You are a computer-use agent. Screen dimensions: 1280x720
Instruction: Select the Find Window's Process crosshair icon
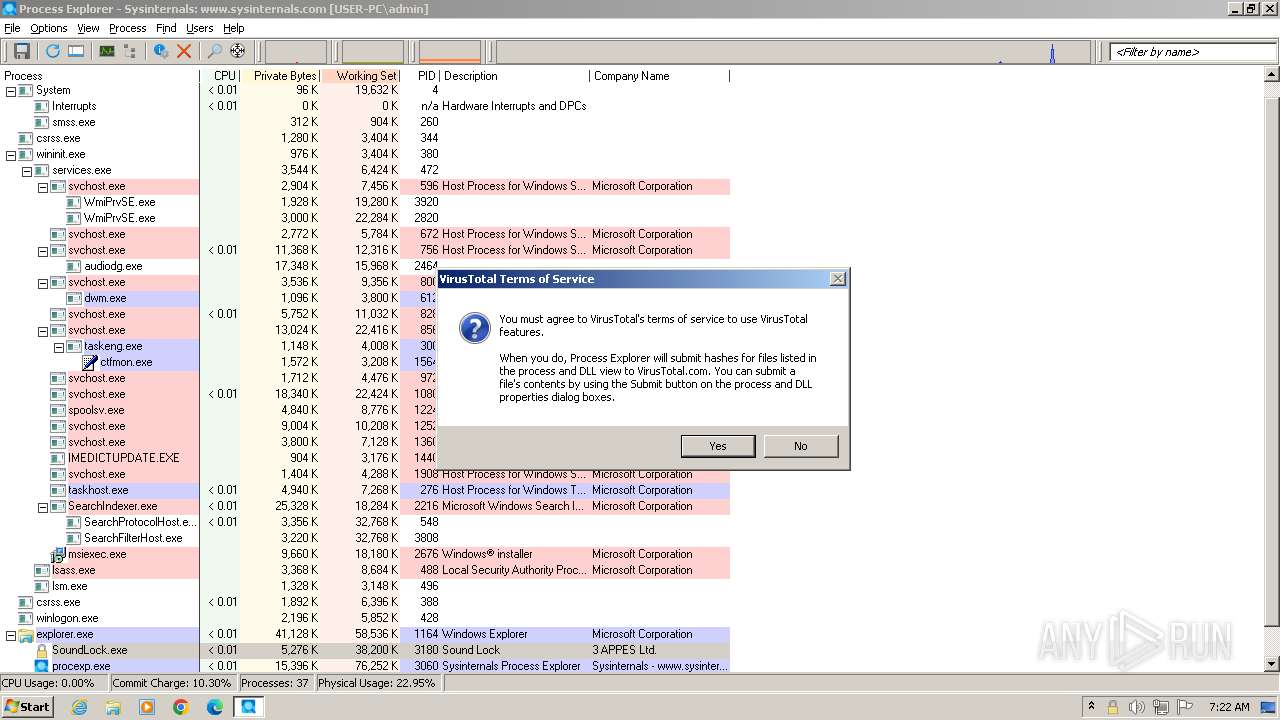(x=237, y=51)
